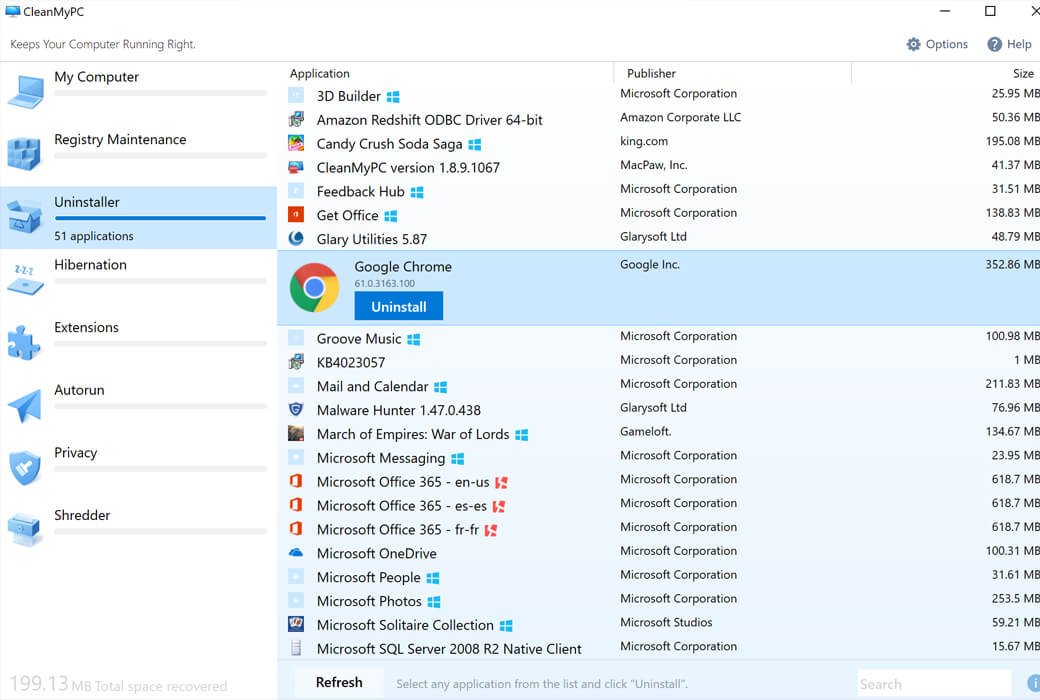Click the Office 365 en-us icon
This screenshot has width=1040, height=700.
click(x=296, y=481)
